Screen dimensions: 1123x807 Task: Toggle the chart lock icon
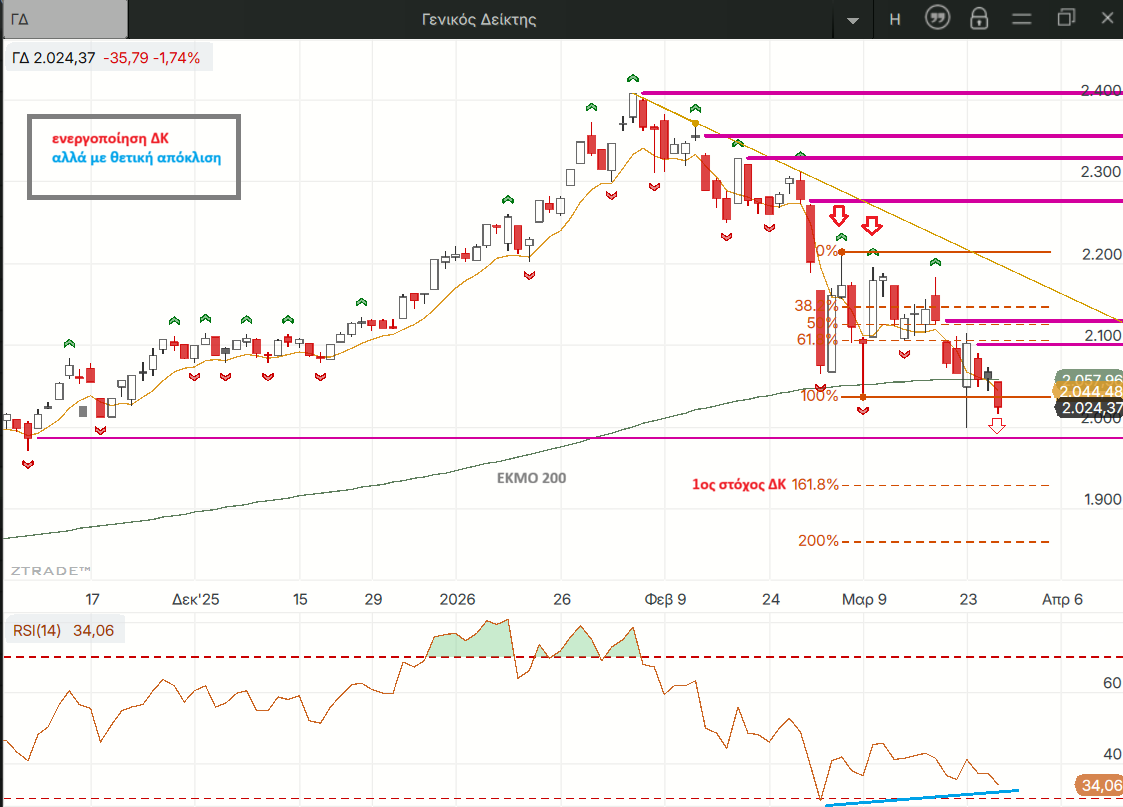(x=979, y=19)
